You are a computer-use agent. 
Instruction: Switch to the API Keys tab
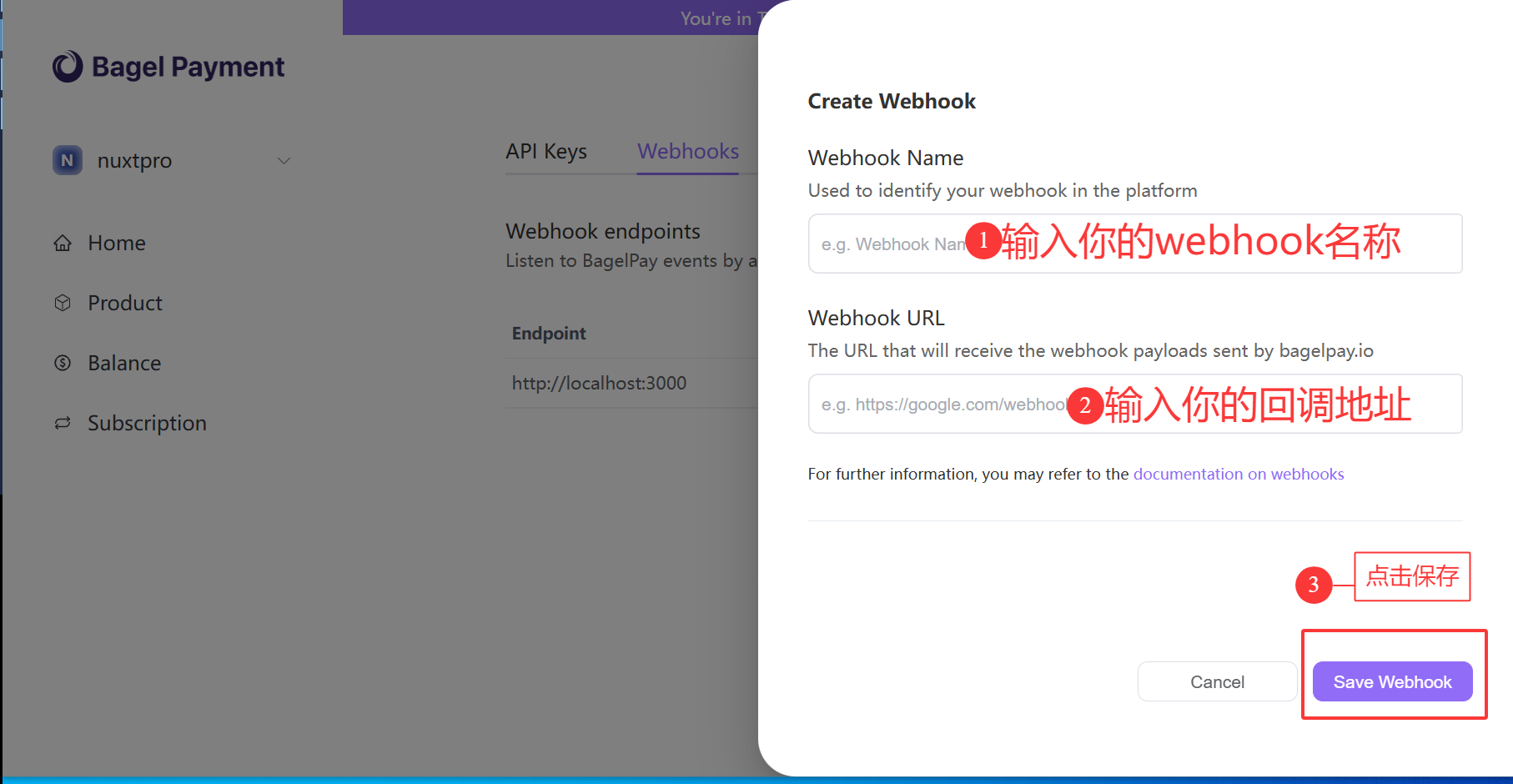[x=546, y=152]
